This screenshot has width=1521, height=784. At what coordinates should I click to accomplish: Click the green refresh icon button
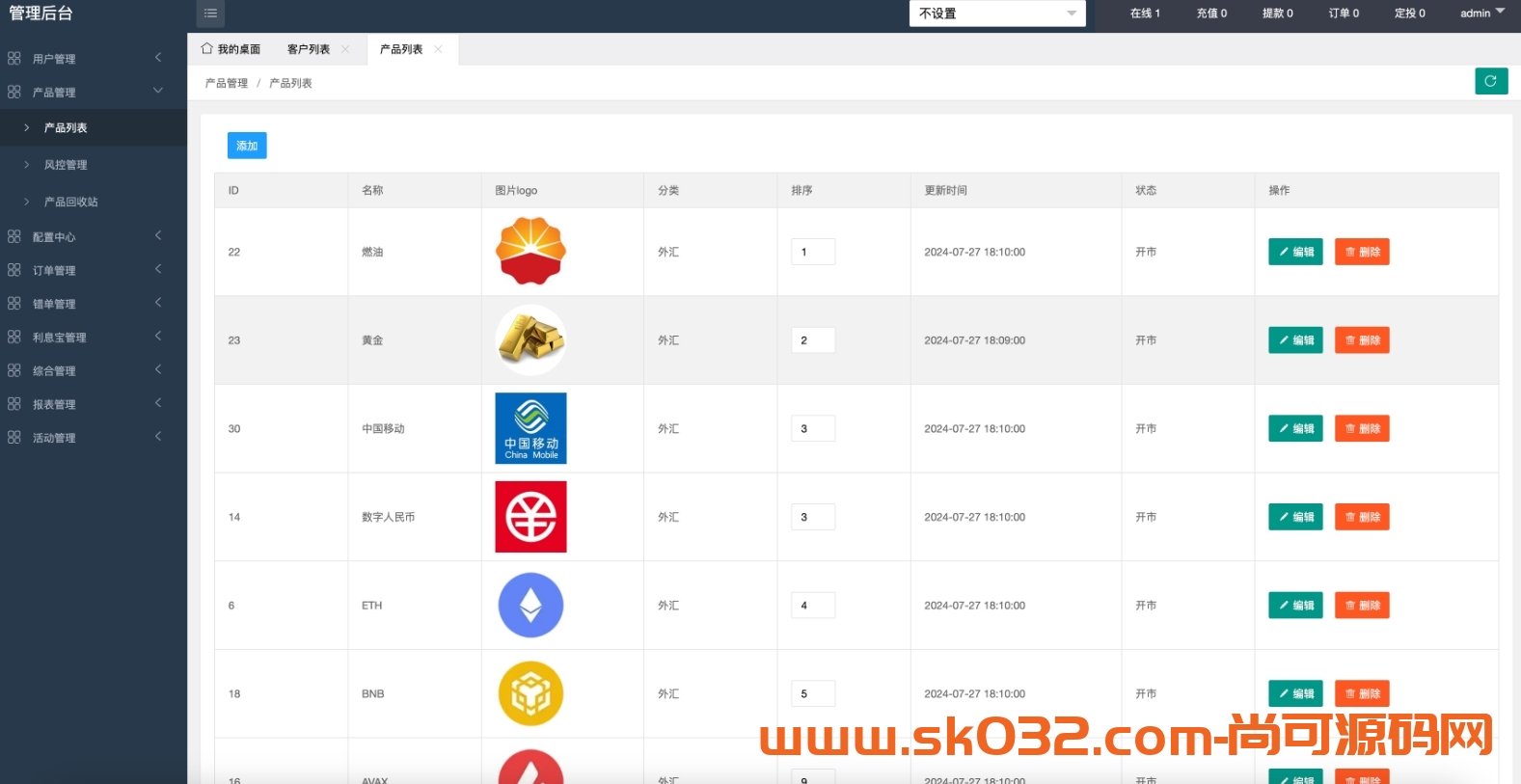(1491, 81)
